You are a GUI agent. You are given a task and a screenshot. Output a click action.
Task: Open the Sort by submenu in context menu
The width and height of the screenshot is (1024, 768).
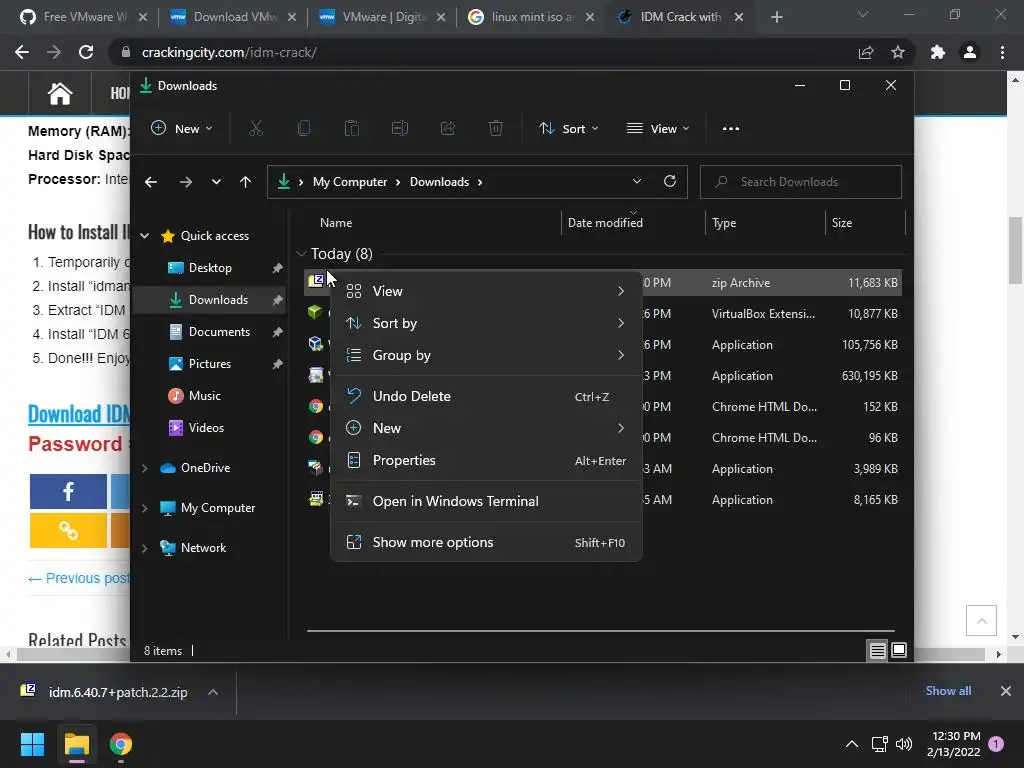tap(487, 323)
